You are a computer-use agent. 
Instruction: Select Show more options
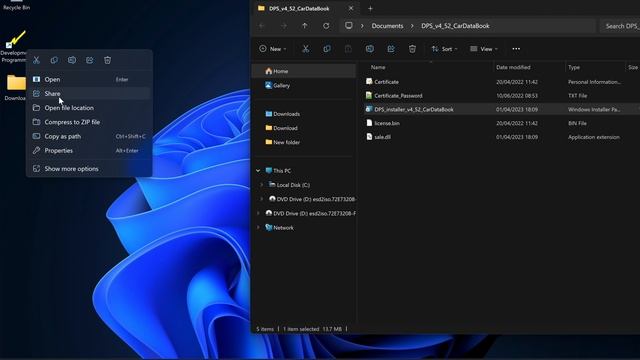[x=89, y=169]
